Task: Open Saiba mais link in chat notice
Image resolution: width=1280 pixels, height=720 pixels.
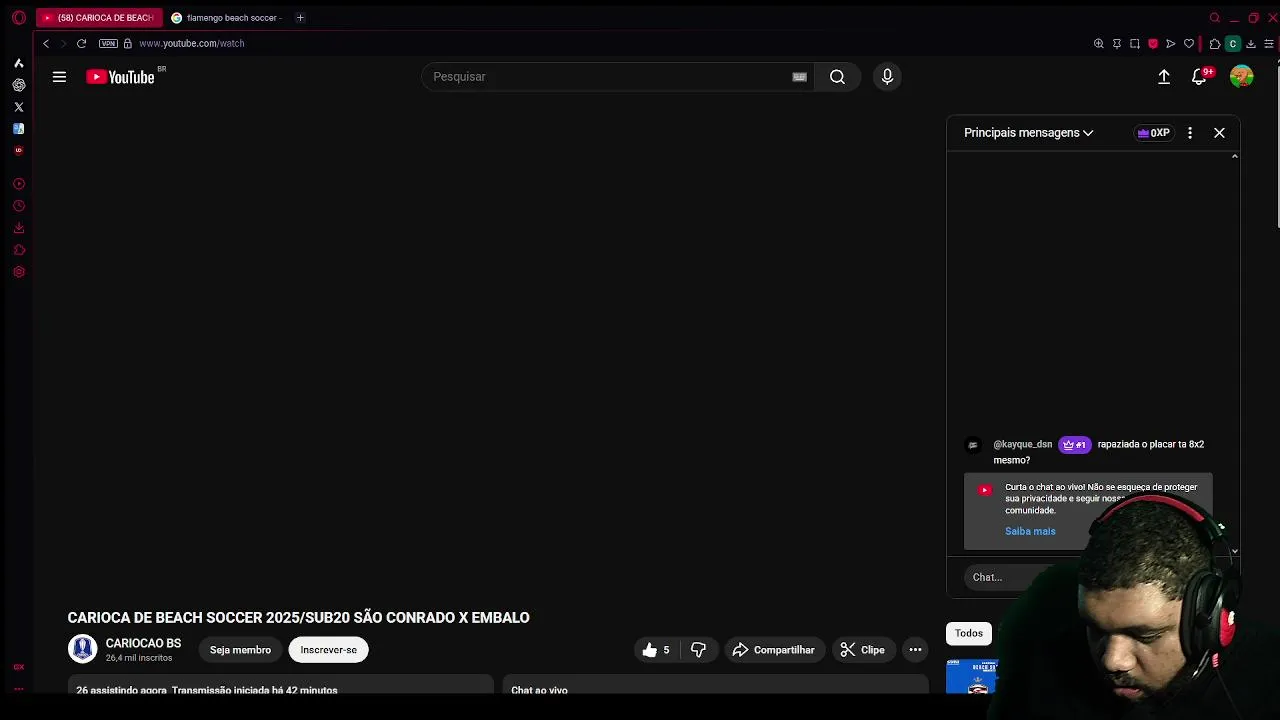Action: click(1030, 532)
